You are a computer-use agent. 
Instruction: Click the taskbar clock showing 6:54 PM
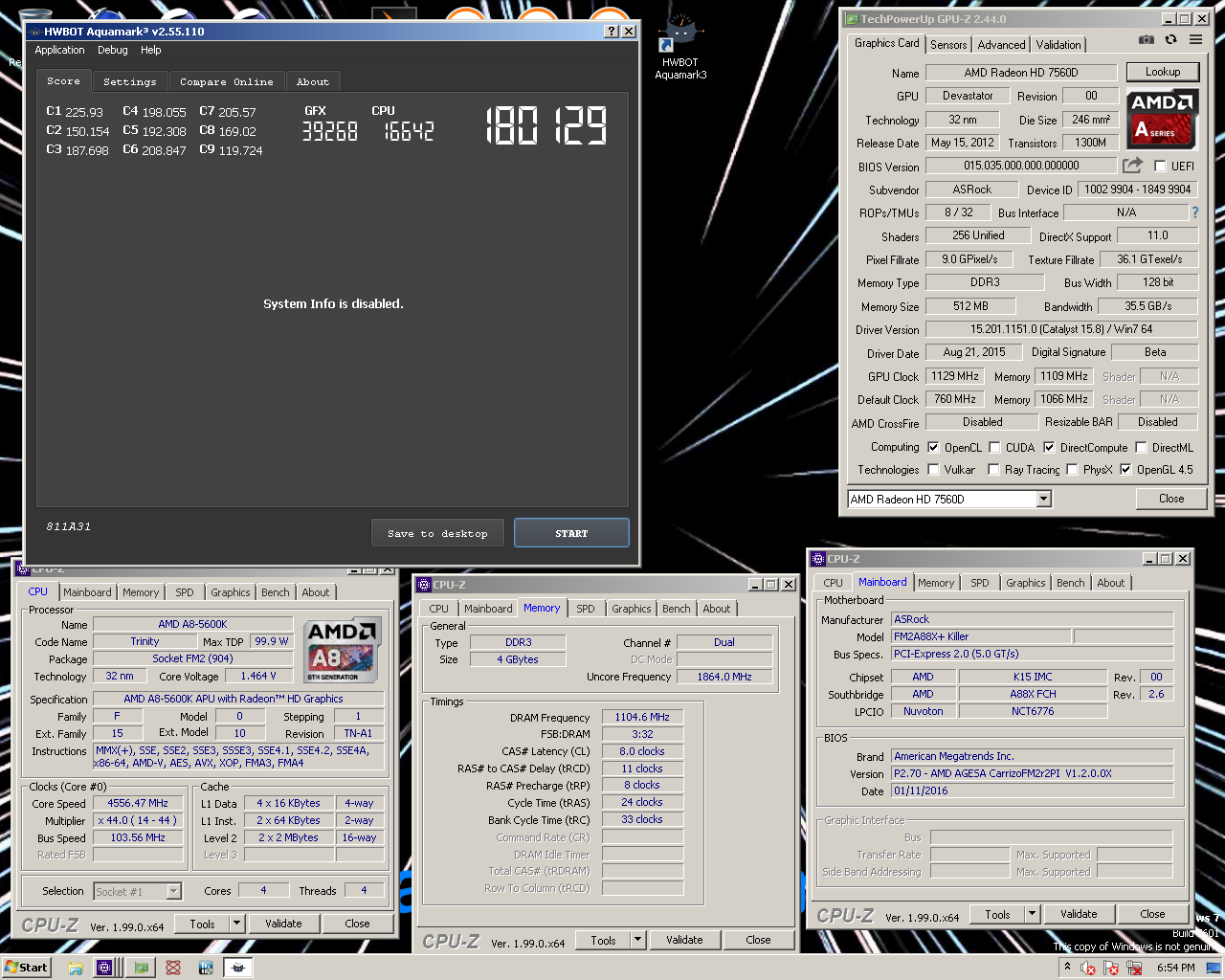(x=1175, y=968)
